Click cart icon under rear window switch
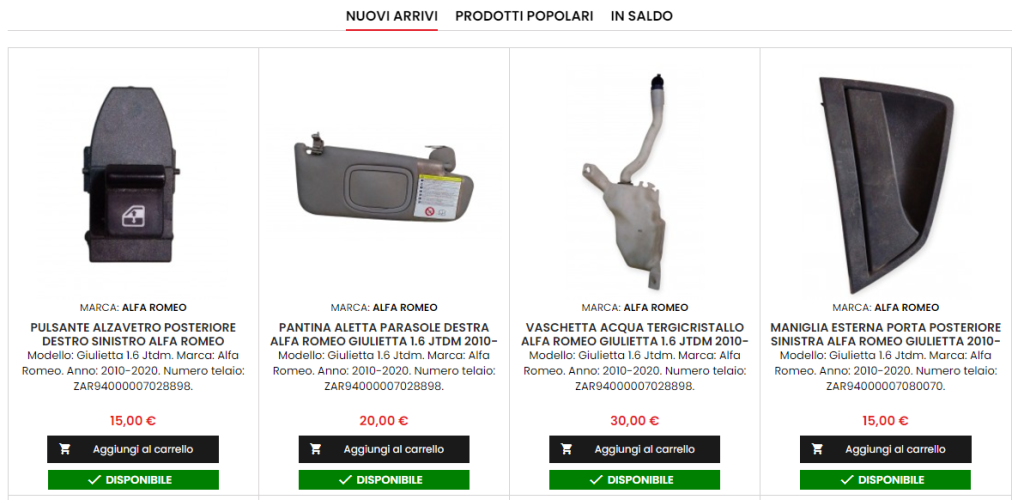 click(65, 449)
